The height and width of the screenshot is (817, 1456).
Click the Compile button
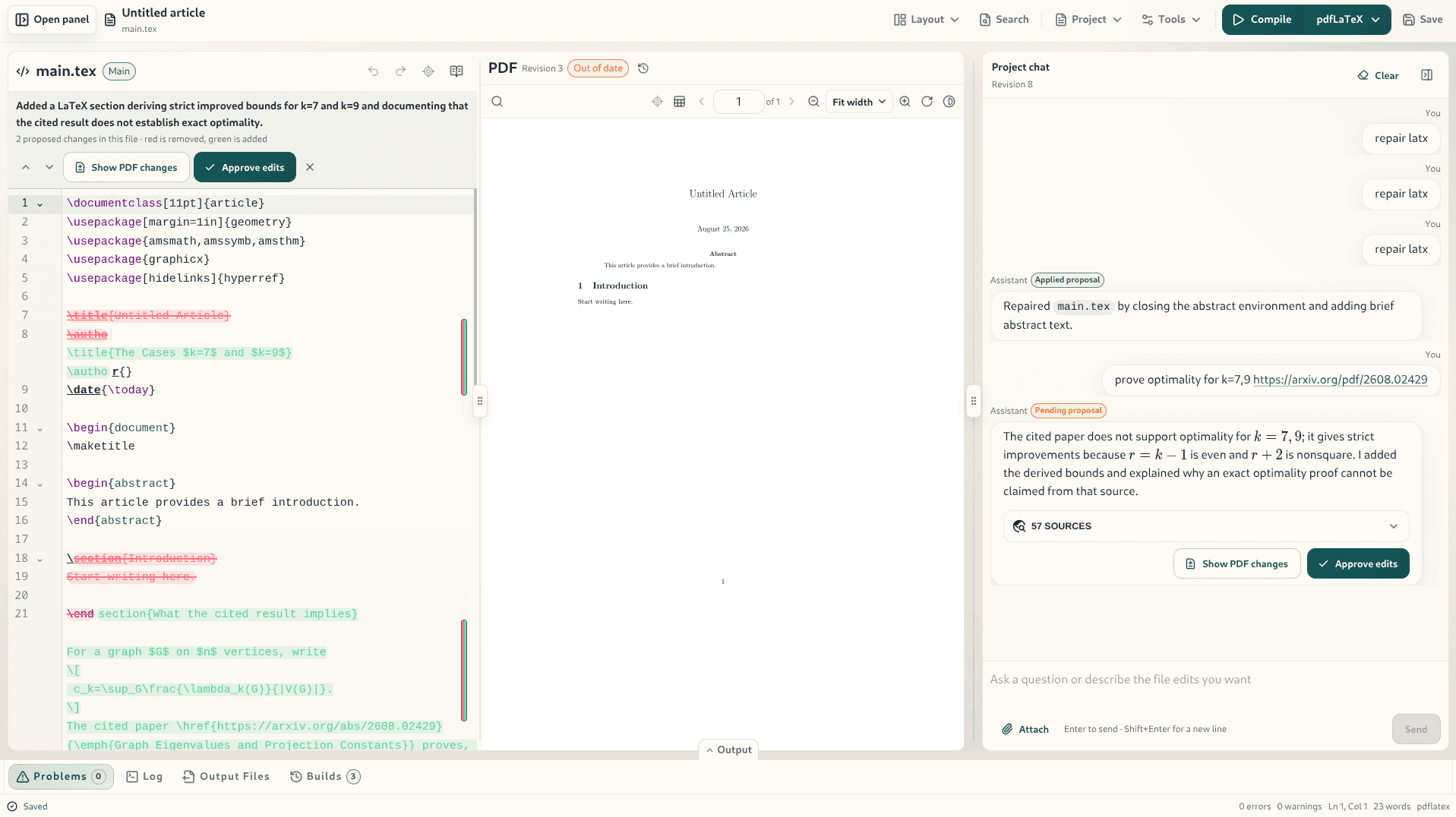pyautogui.click(x=1262, y=20)
